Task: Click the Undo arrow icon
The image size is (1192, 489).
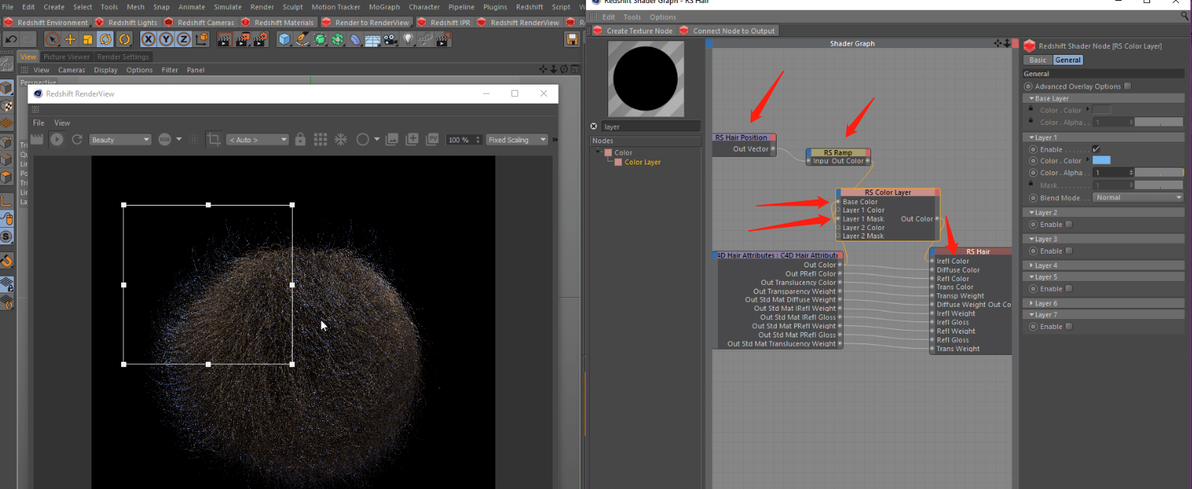Action: tap(11, 40)
